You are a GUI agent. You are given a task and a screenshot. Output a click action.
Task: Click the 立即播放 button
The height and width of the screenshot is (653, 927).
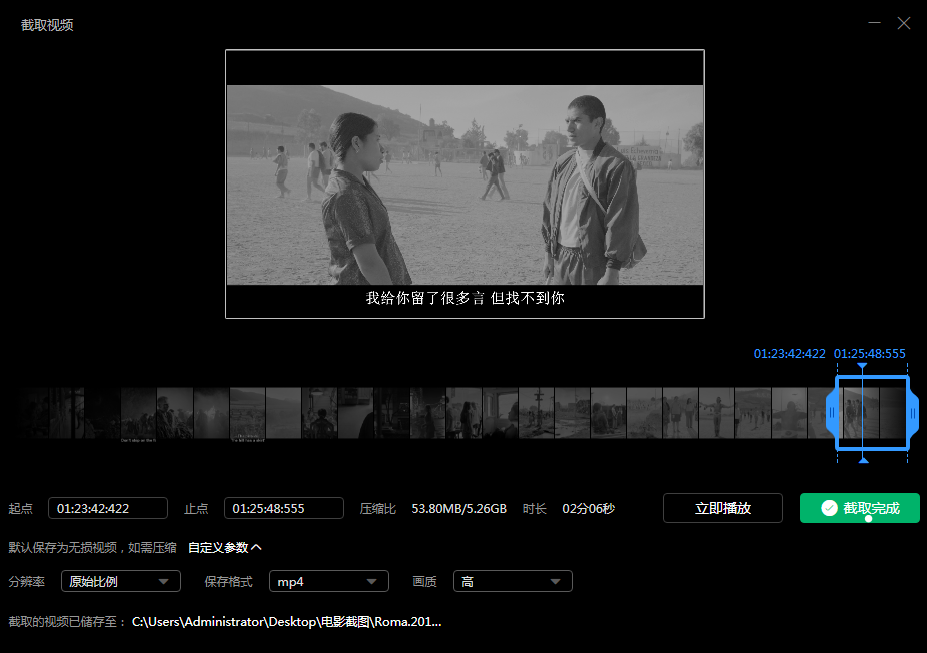click(x=722, y=508)
